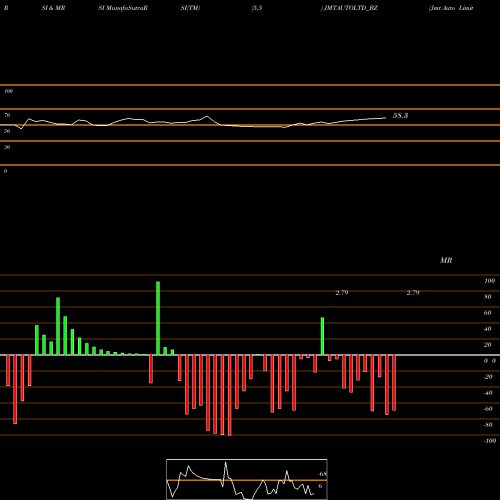Click the right 2.79 value in MR panel
Image resolution: width=500 pixels, height=500 pixels.
tap(413, 293)
